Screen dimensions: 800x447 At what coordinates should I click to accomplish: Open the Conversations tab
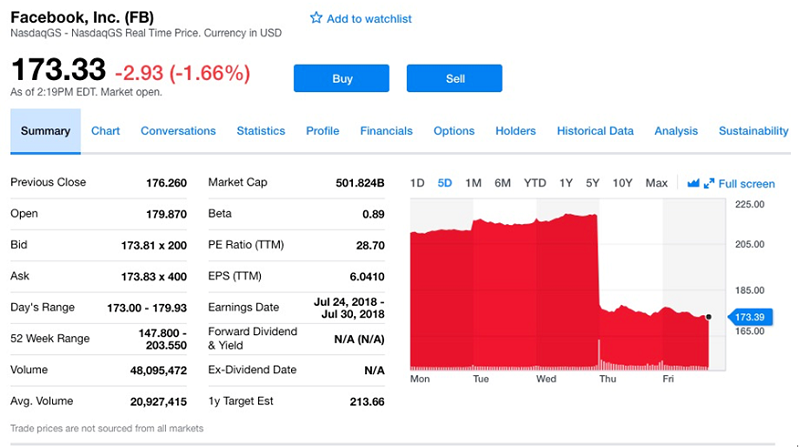(178, 131)
